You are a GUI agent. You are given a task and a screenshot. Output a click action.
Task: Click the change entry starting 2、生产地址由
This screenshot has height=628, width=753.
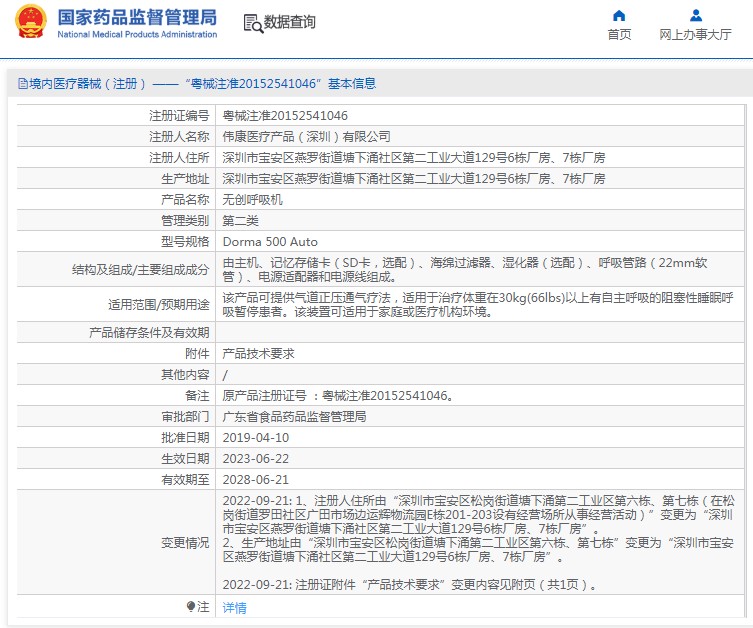[x=478, y=550]
